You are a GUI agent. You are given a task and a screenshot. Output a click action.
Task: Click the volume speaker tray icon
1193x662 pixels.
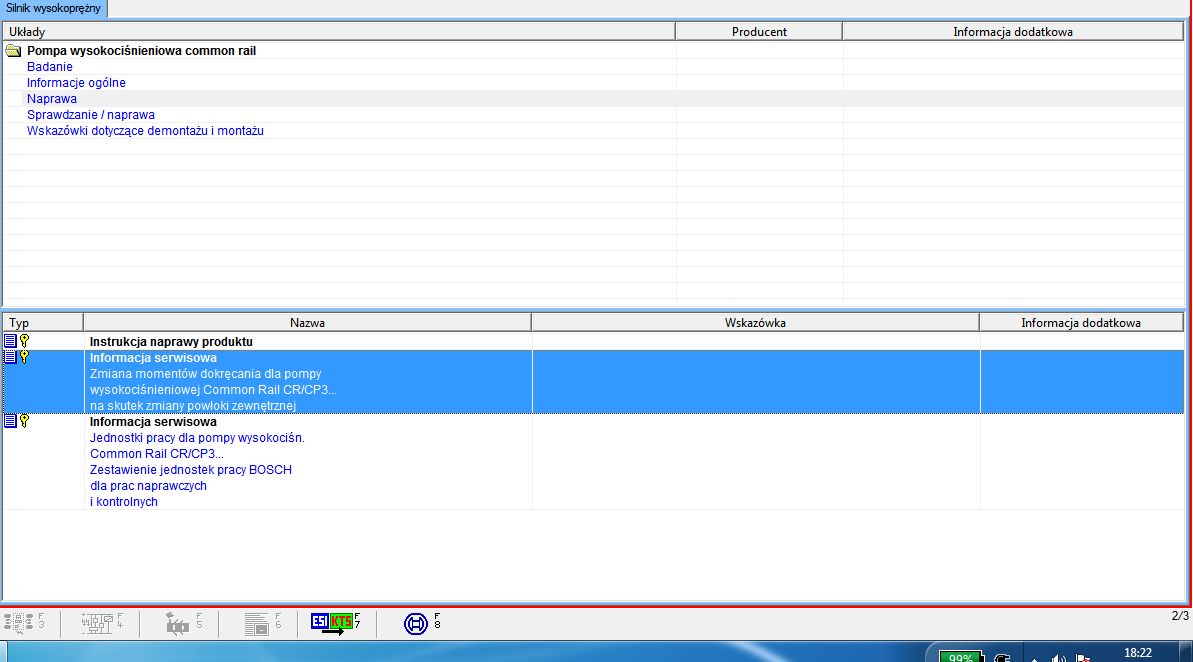click(1058, 658)
